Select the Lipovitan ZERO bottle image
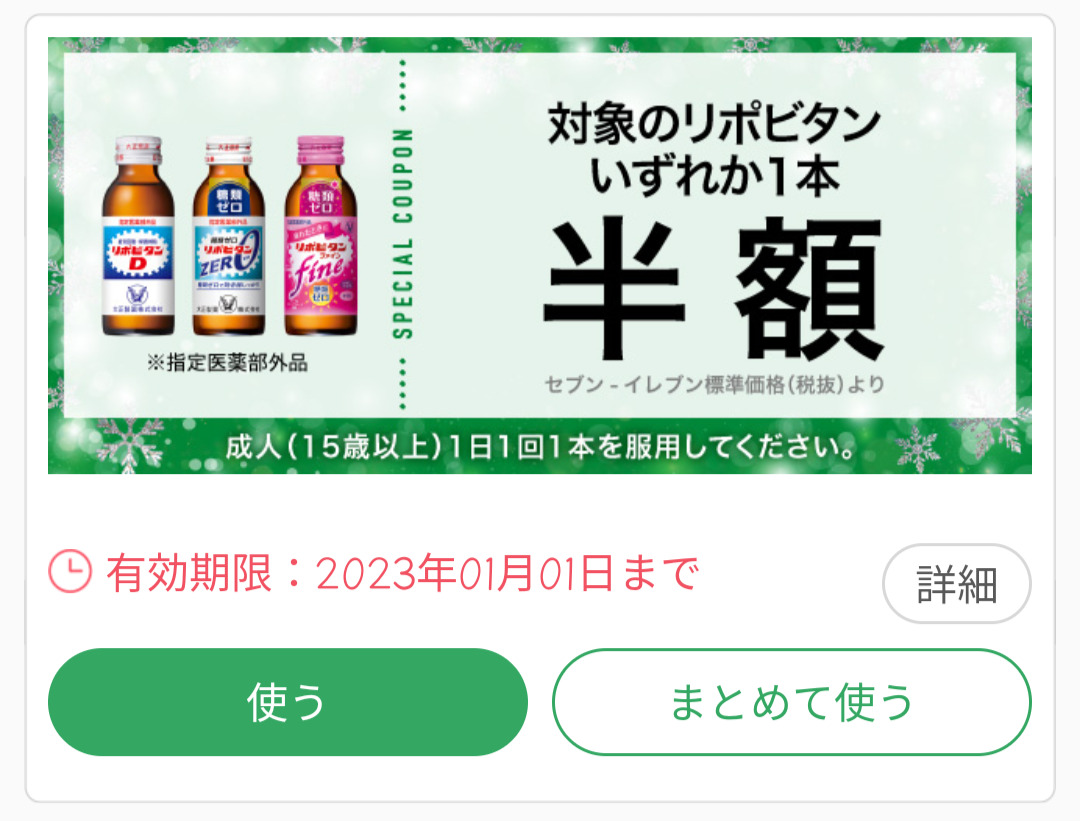The width and height of the screenshot is (1080, 821). [x=229, y=236]
